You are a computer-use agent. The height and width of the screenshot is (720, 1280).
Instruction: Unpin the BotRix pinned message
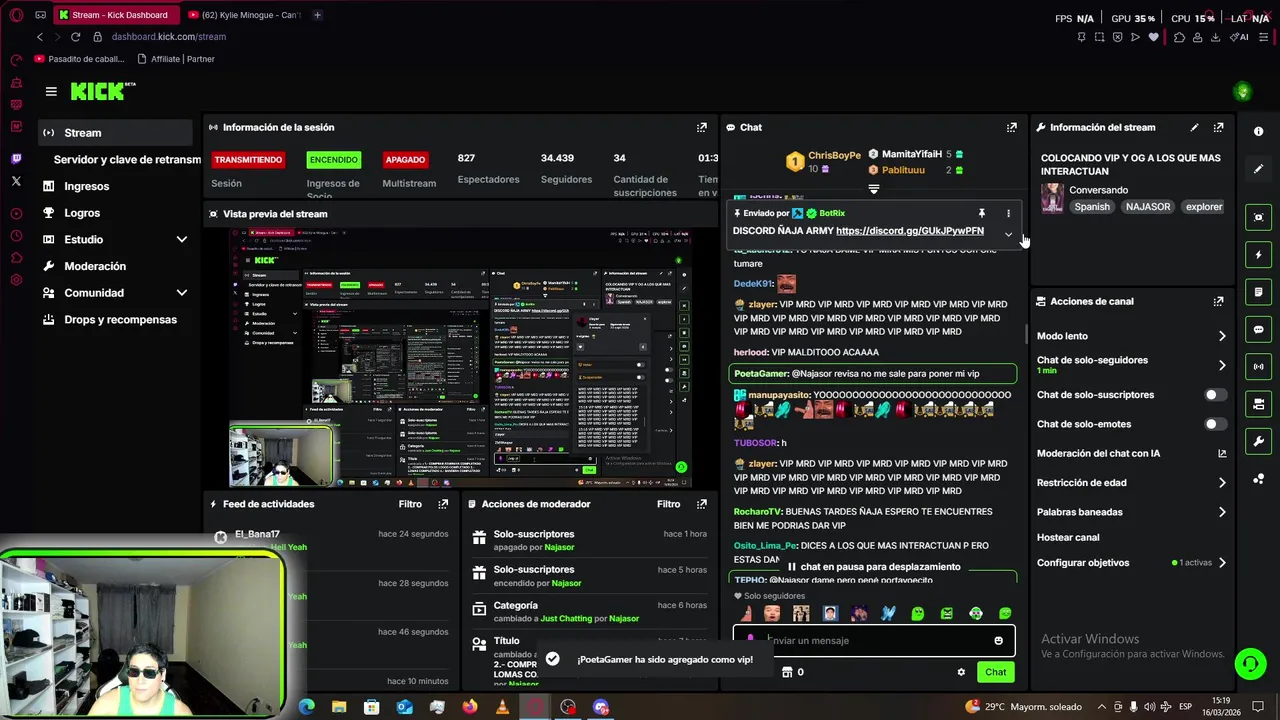pos(982,213)
